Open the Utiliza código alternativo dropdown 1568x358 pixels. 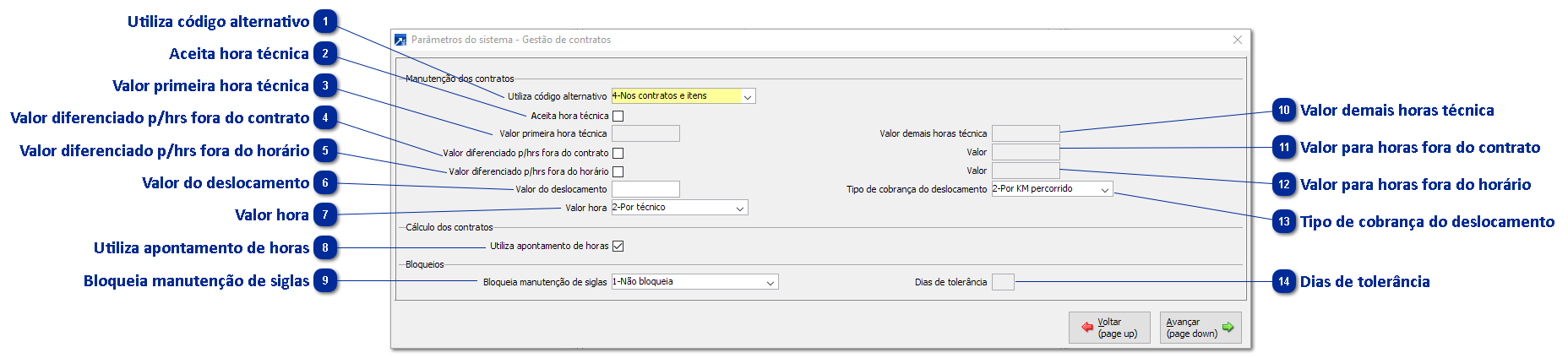coord(683,96)
